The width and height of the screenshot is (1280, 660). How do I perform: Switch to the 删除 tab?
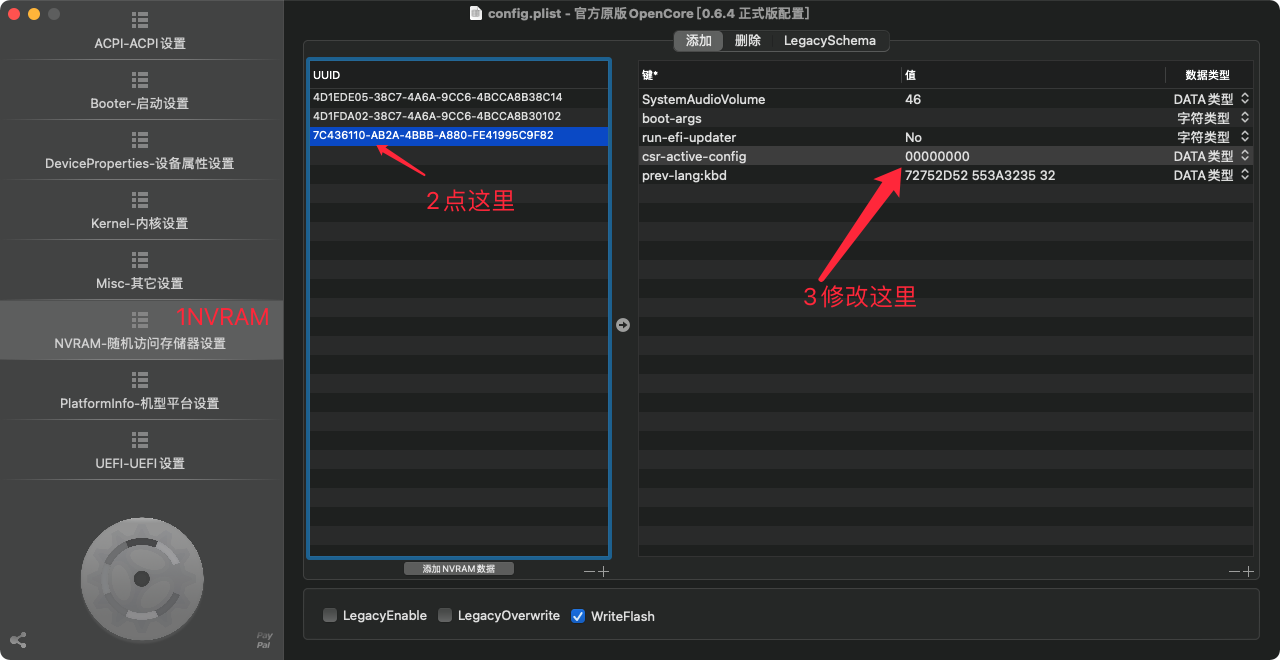coord(748,41)
